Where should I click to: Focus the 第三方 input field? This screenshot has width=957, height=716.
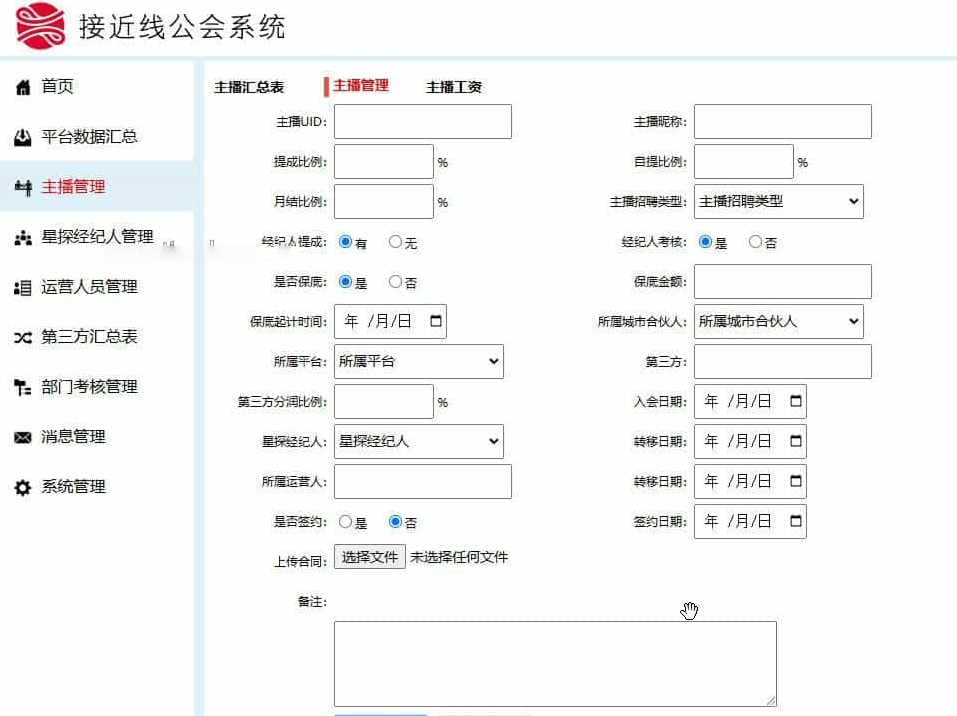pos(783,361)
